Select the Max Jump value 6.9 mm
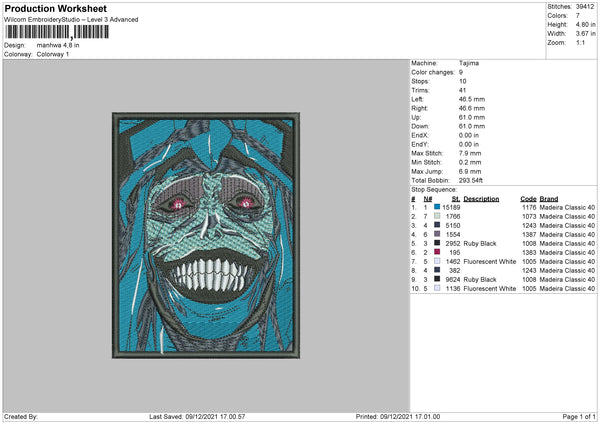 click(x=470, y=171)
